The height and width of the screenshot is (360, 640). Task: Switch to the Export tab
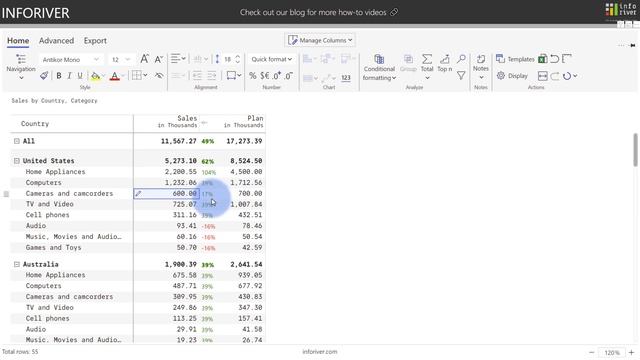coord(95,41)
